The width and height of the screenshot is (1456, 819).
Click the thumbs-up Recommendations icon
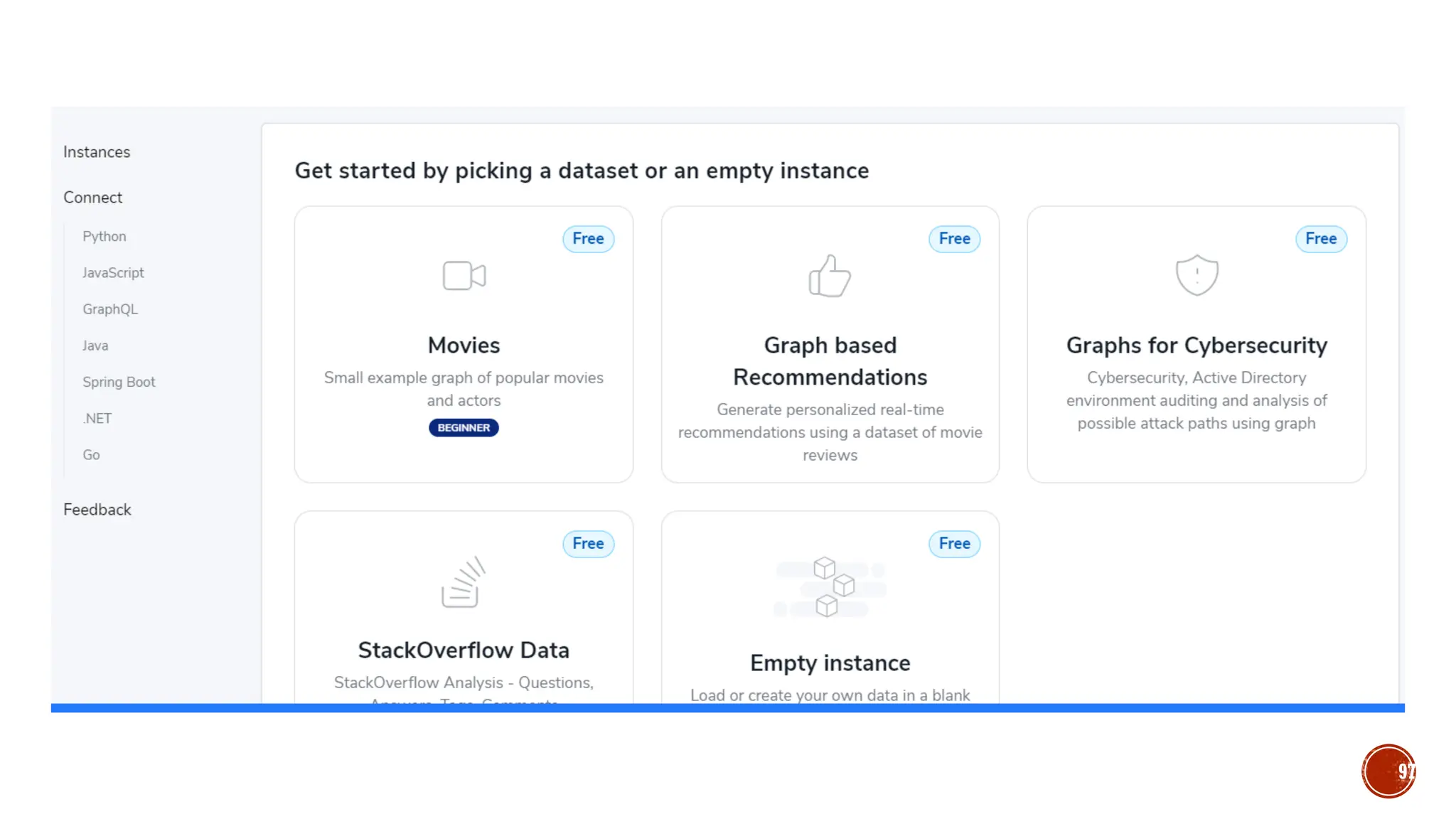tap(830, 276)
